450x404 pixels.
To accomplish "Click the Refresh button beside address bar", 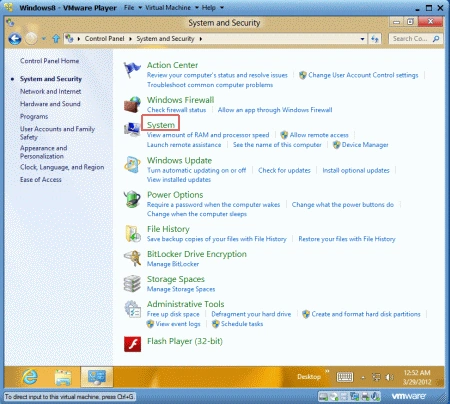I will (x=375, y=39).
